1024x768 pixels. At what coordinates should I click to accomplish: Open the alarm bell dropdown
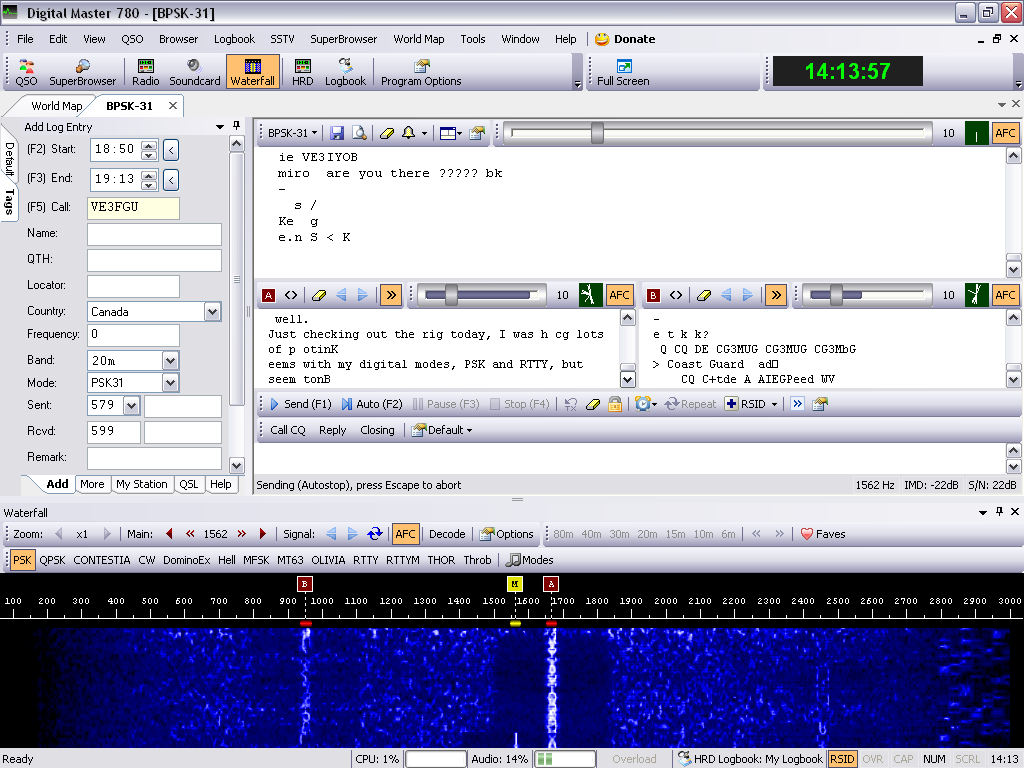coord(414,133)
